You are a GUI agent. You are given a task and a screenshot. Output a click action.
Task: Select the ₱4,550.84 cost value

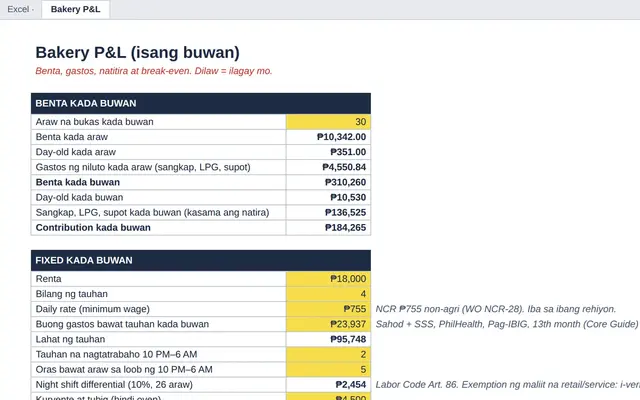click(328, 167)
